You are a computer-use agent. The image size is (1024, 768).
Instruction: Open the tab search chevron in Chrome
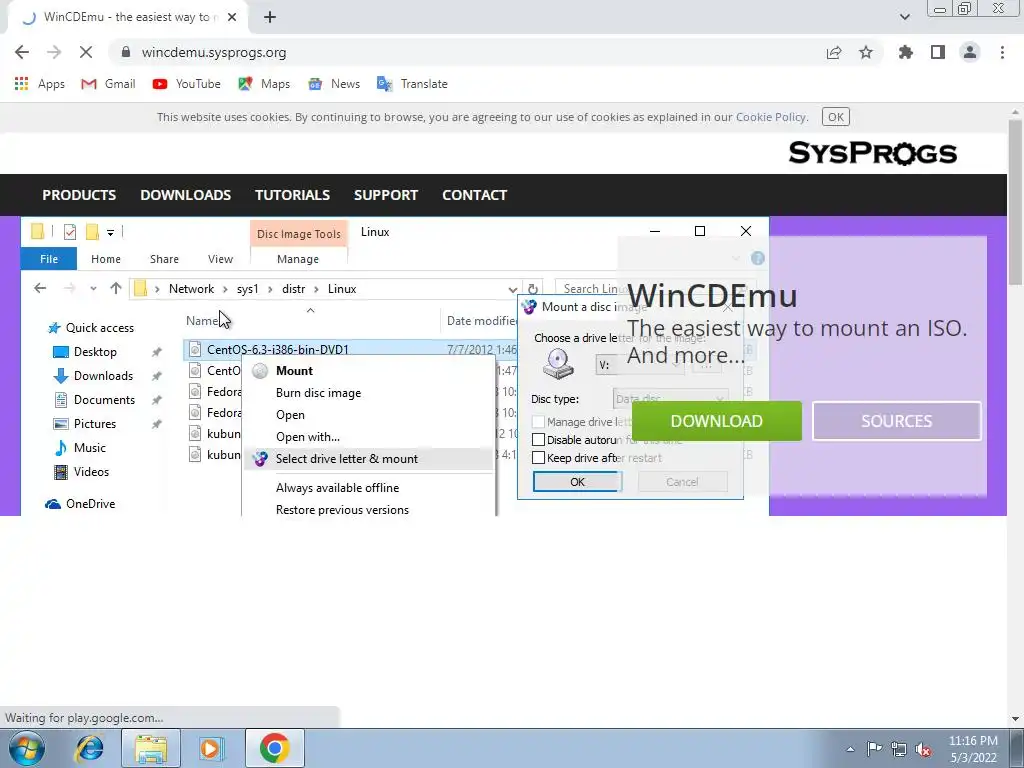click(904, 17)
